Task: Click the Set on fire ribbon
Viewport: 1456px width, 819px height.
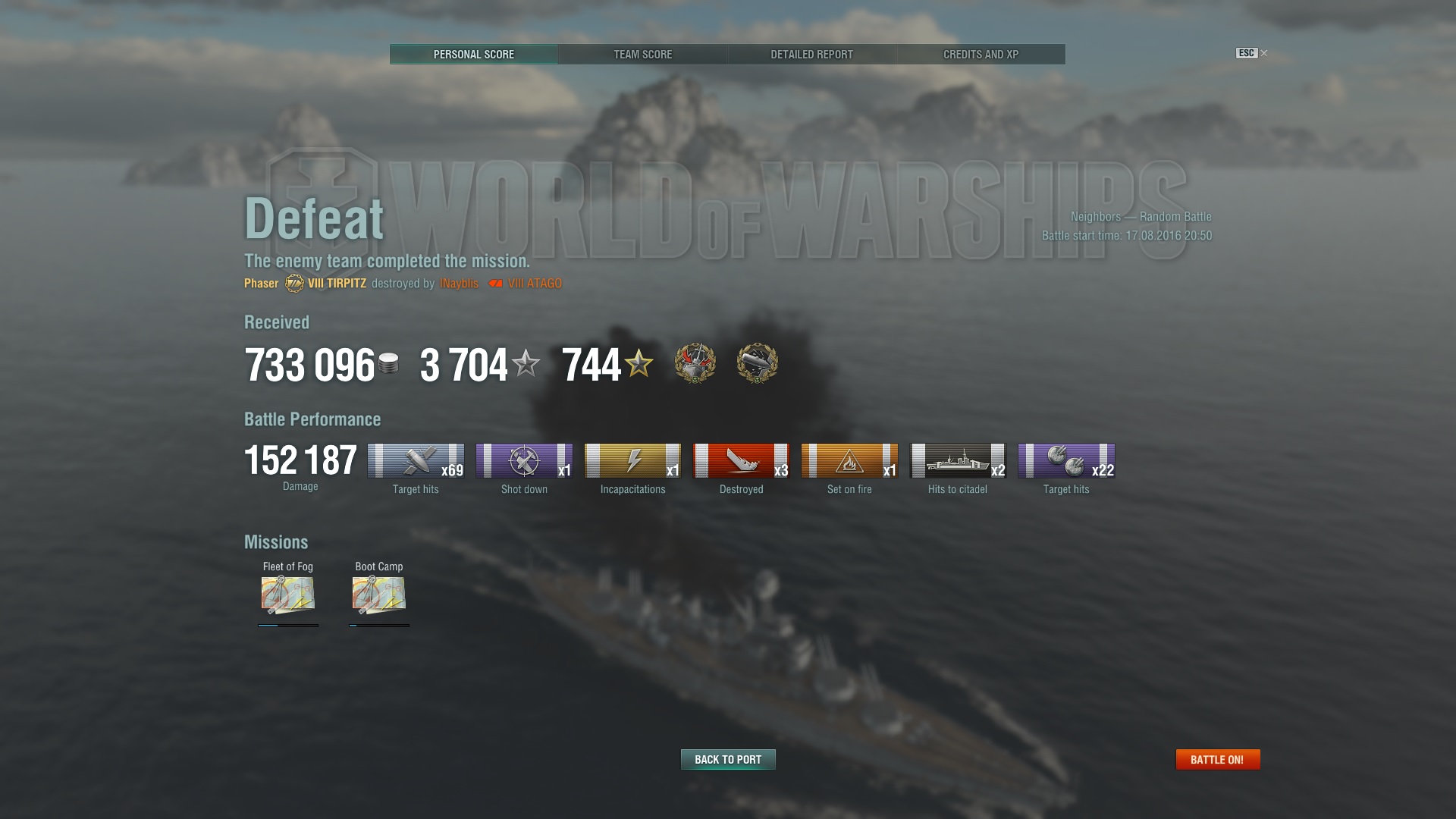Action: 849,461
